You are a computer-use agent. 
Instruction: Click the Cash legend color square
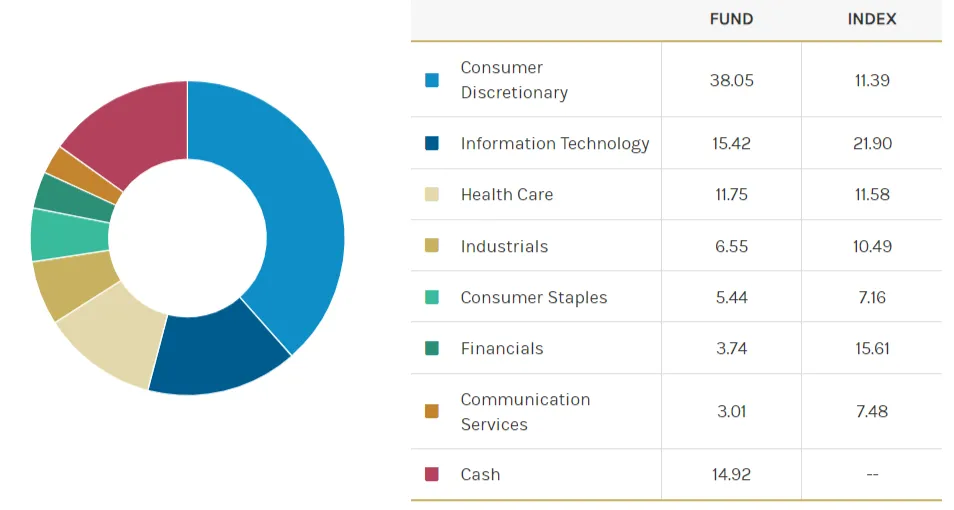click(432, 475)
